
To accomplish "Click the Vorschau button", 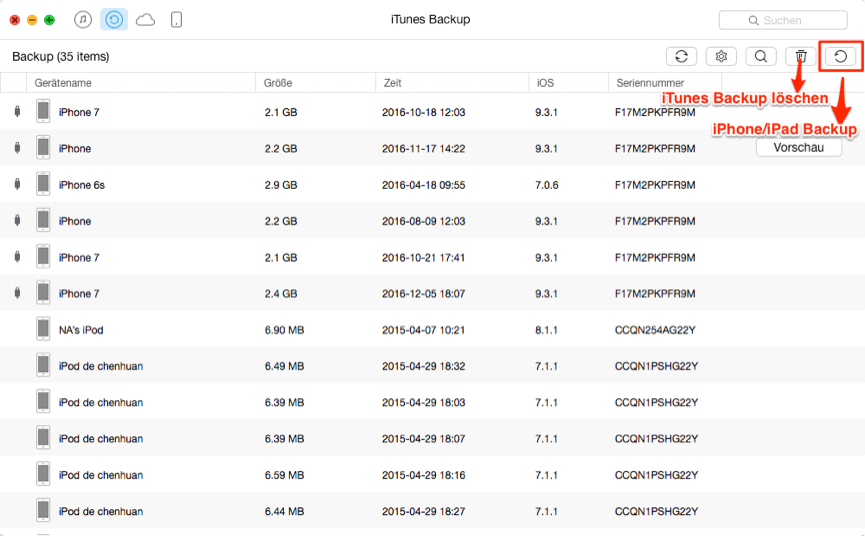I will point(799,147).
